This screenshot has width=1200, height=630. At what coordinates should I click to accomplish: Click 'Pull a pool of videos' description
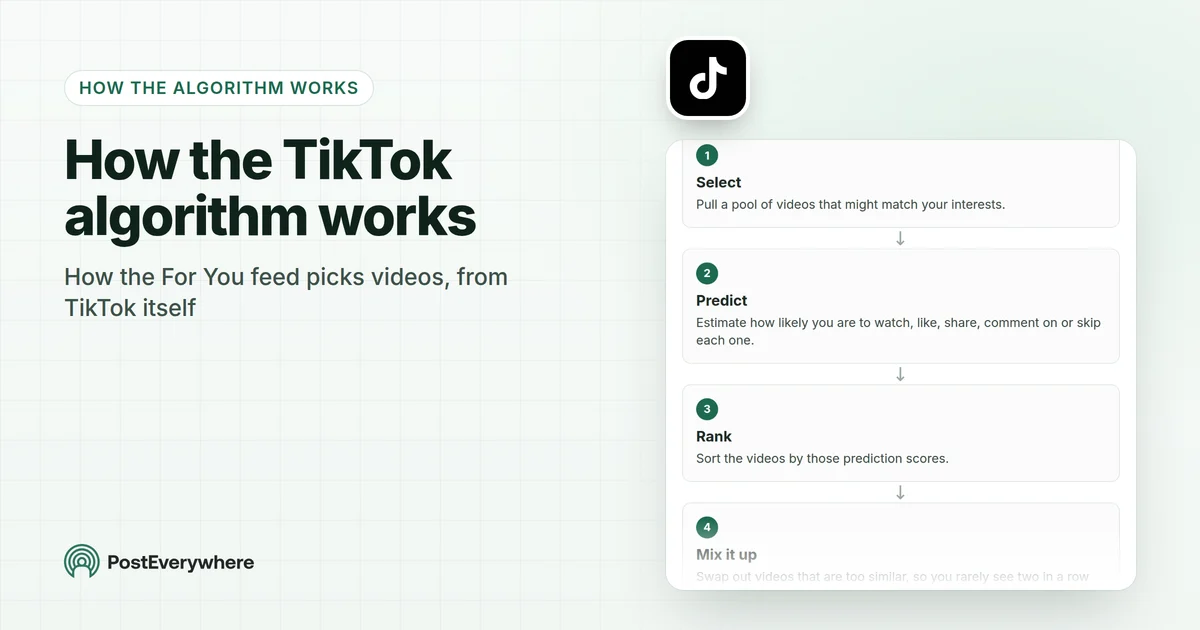[x=850, y=205]
